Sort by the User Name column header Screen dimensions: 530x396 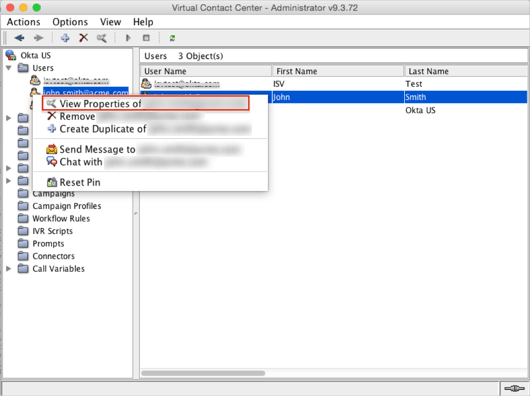pos(206,71)
